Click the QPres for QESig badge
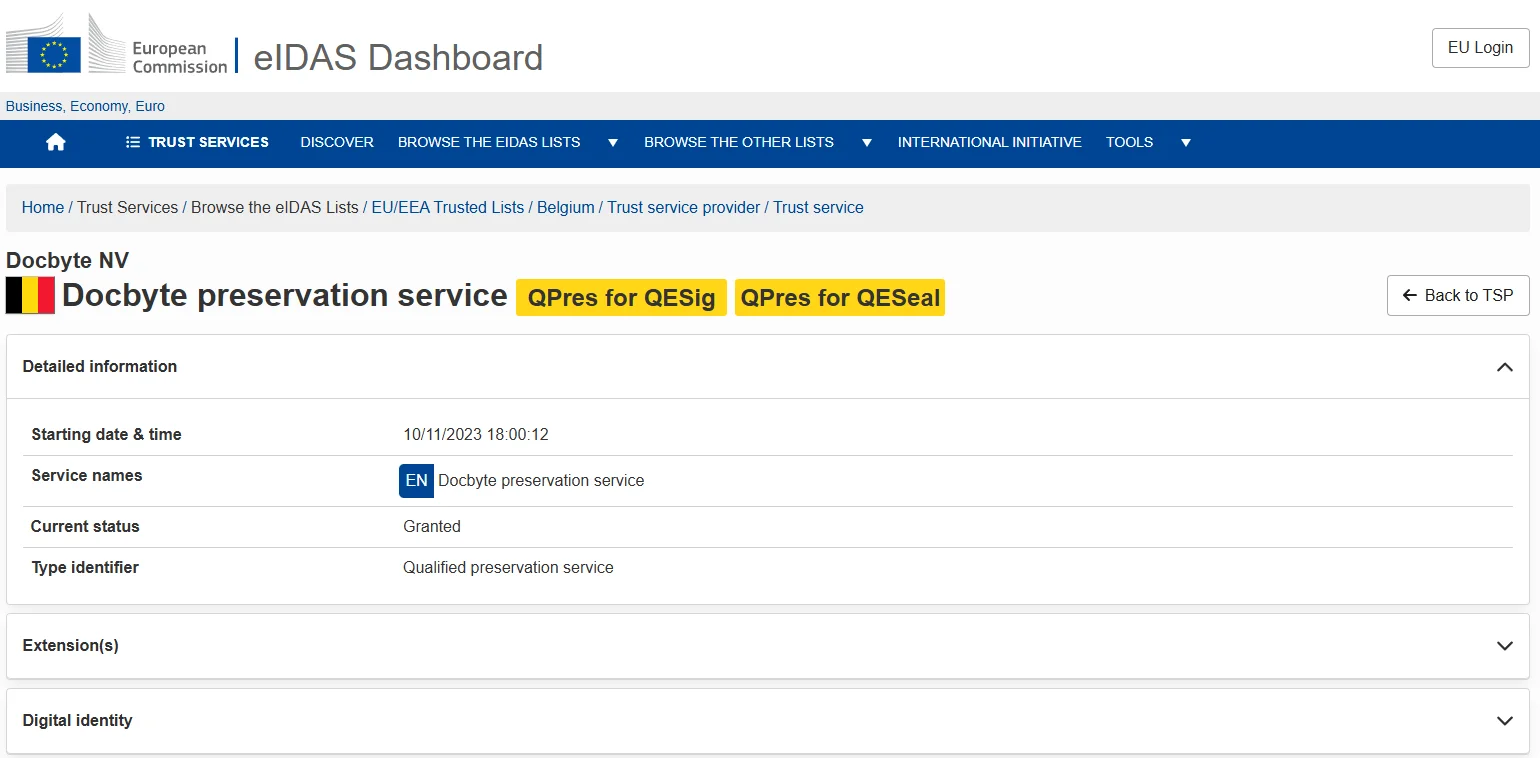The height and width of the screenshot is (758, 1540). (621, 298)
